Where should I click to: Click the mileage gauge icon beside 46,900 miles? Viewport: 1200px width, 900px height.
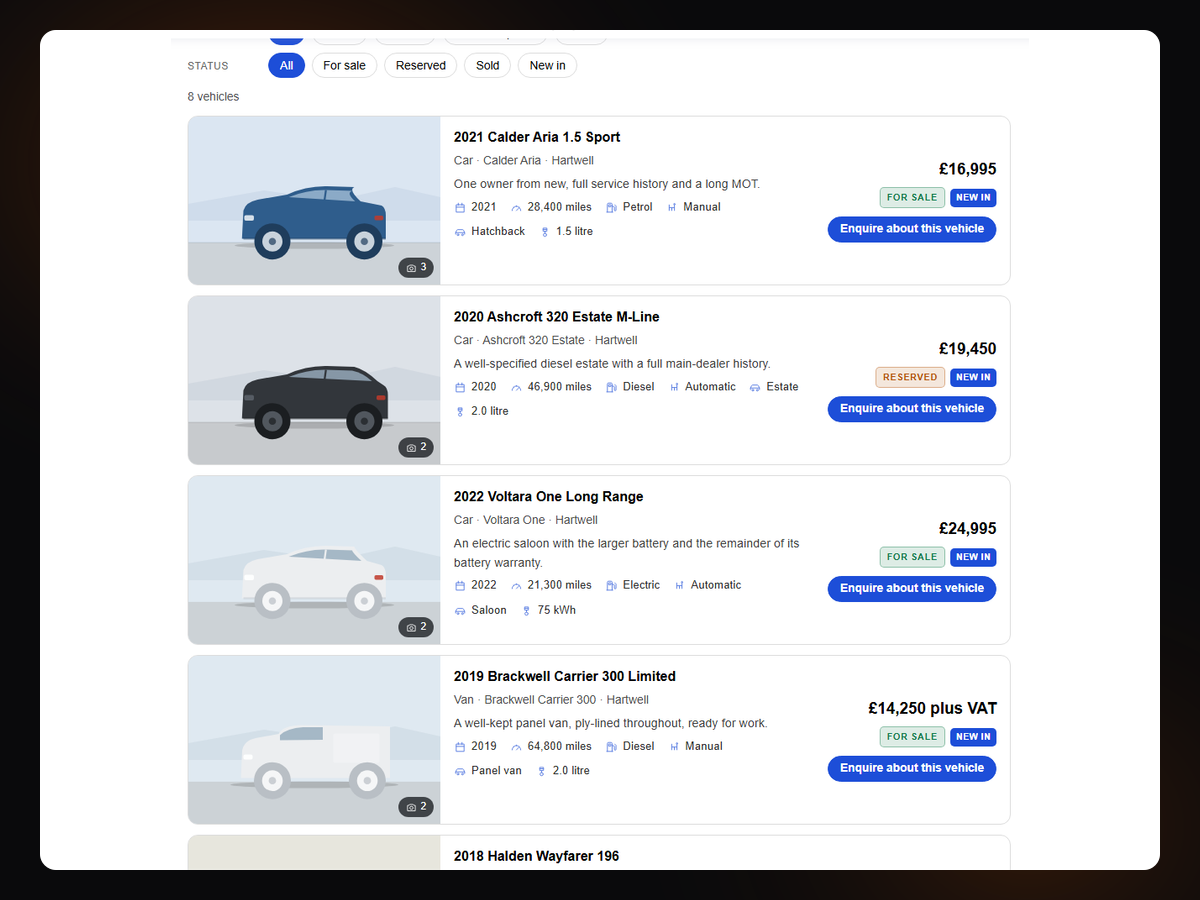[516, 387]
